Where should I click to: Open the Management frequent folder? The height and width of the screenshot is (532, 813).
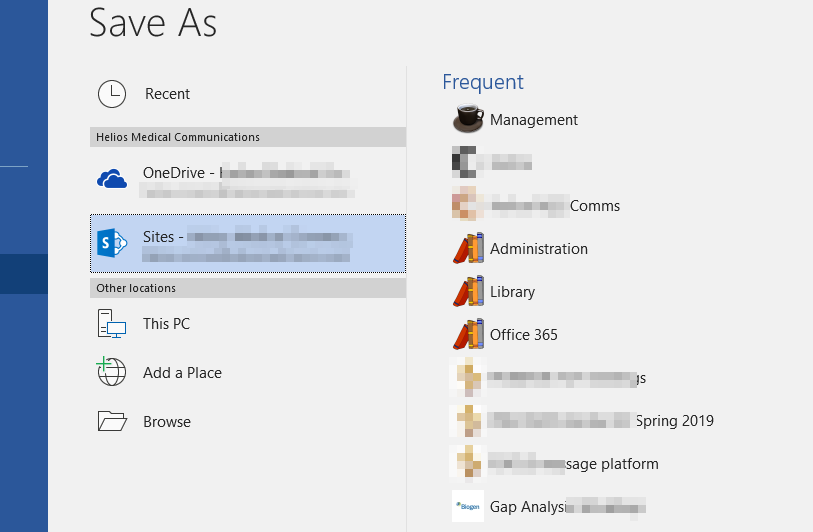534,120
